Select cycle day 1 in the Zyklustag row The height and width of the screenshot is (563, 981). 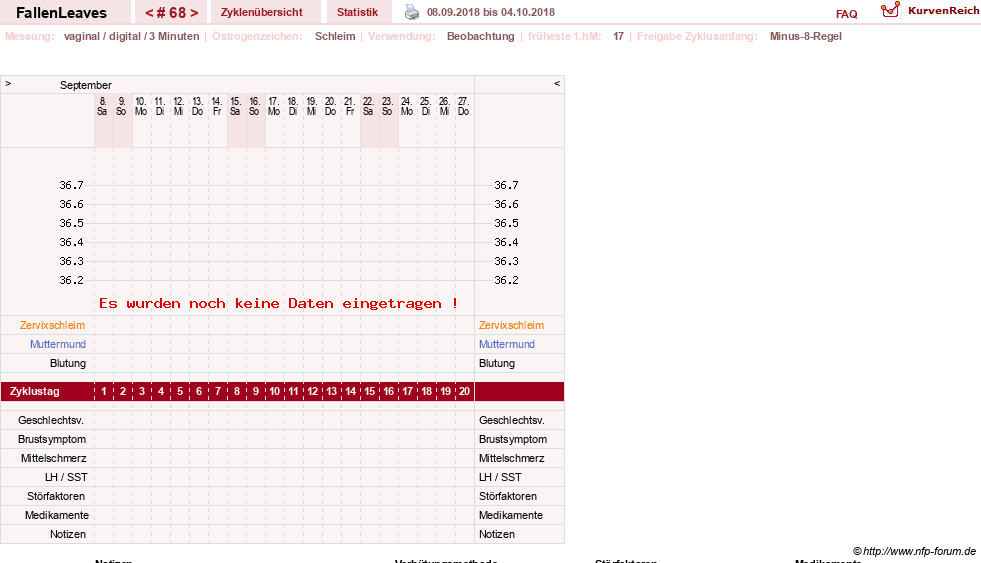pos(104,391)
